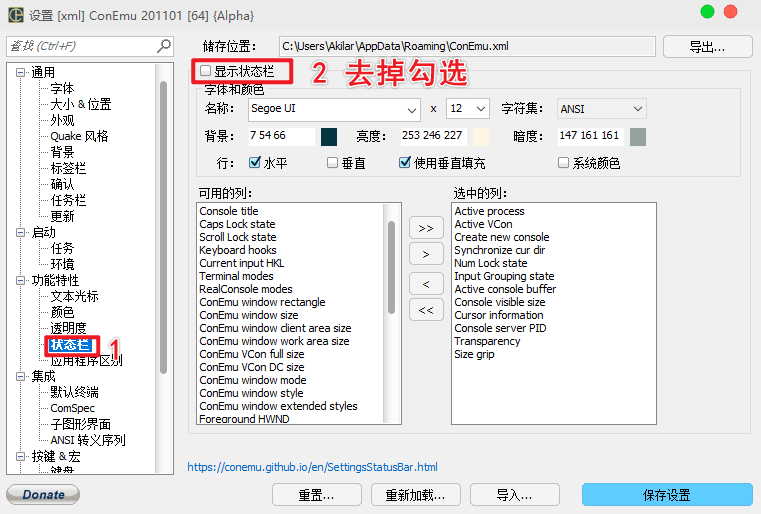Click the search magnifier icon
This screenshot has width=761, height=514.
[164, 46]
